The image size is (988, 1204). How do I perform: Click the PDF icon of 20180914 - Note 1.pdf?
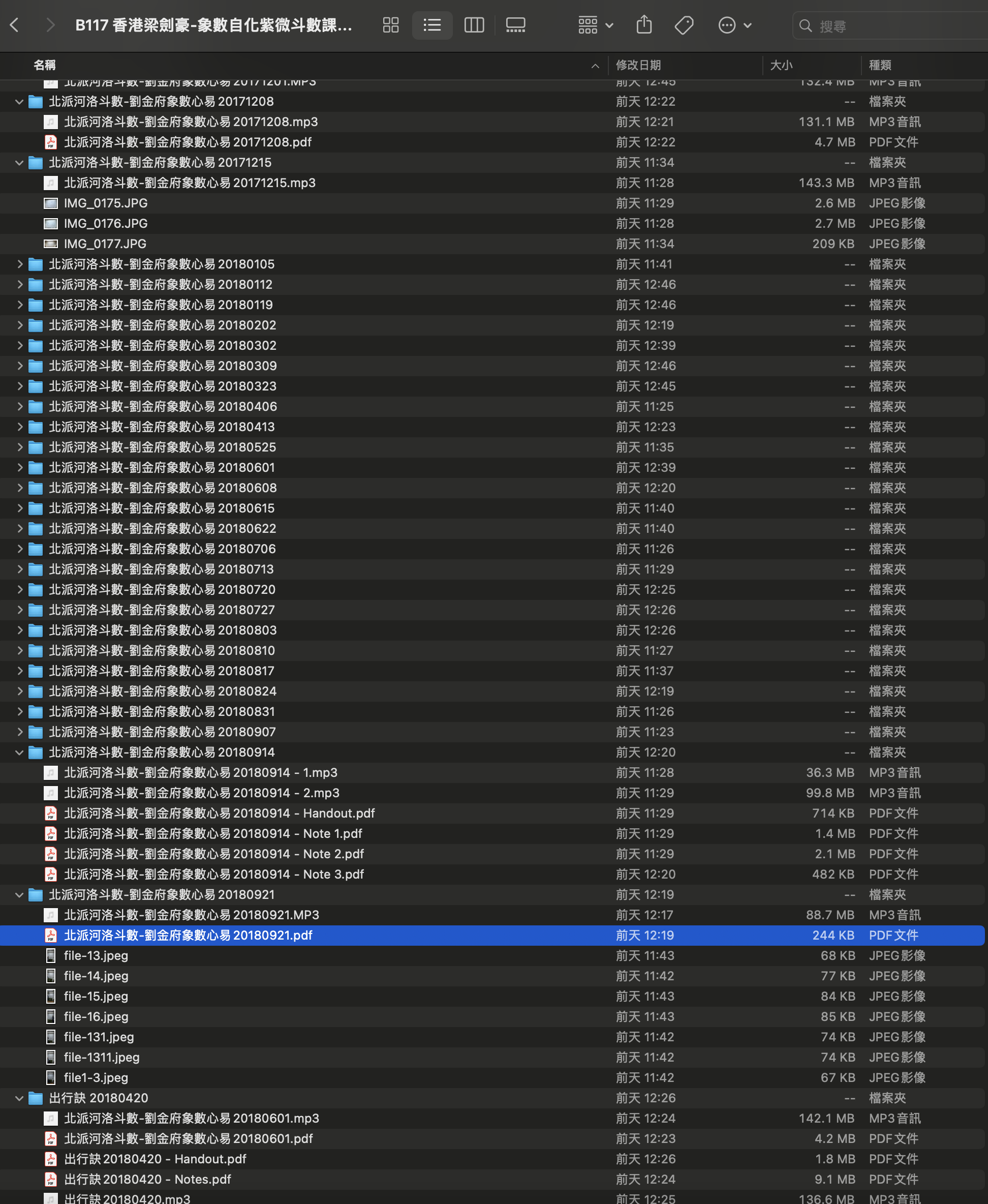click(51, 834)
